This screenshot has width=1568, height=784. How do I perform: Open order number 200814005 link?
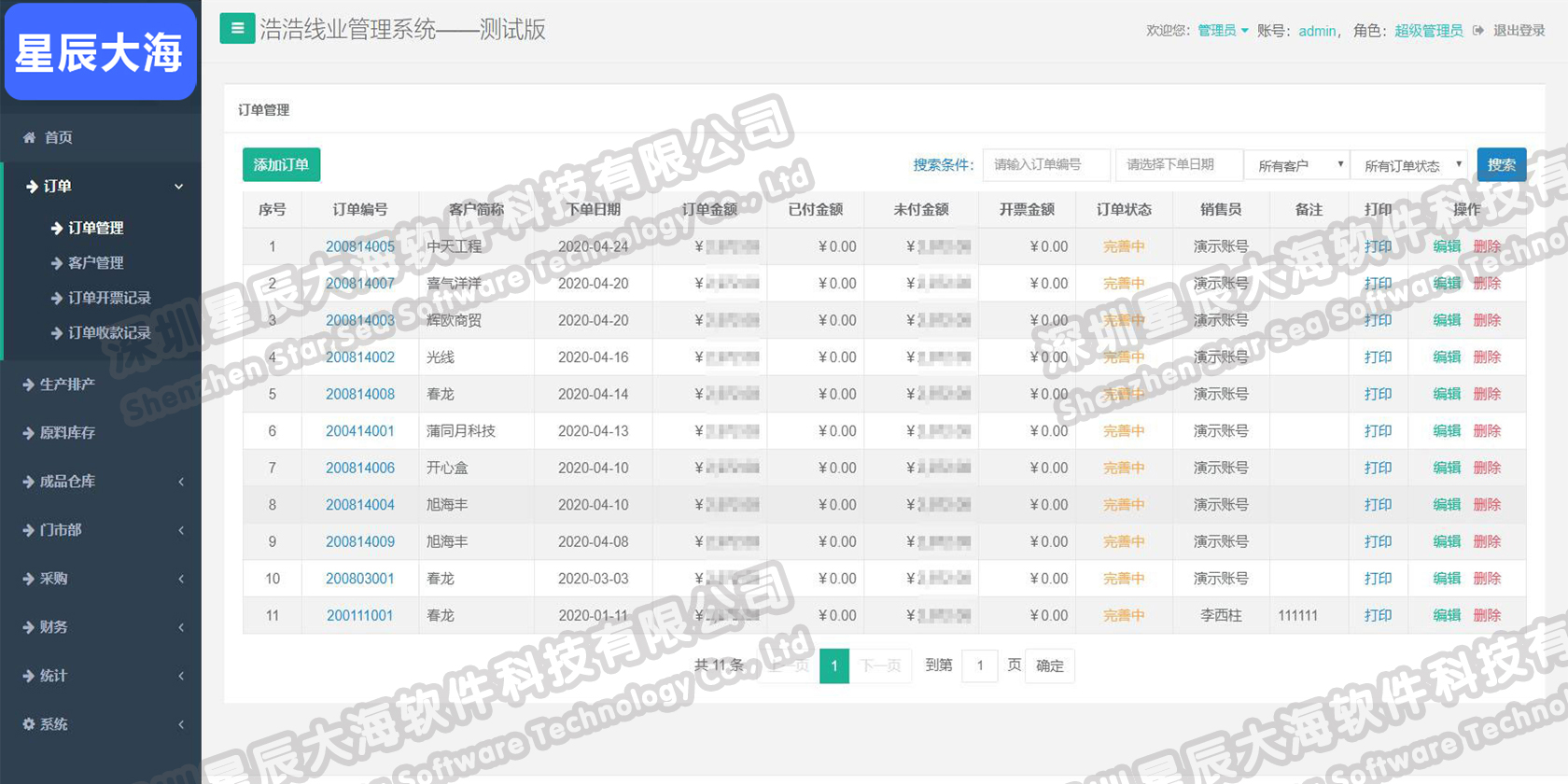click(x=359, y=246)
